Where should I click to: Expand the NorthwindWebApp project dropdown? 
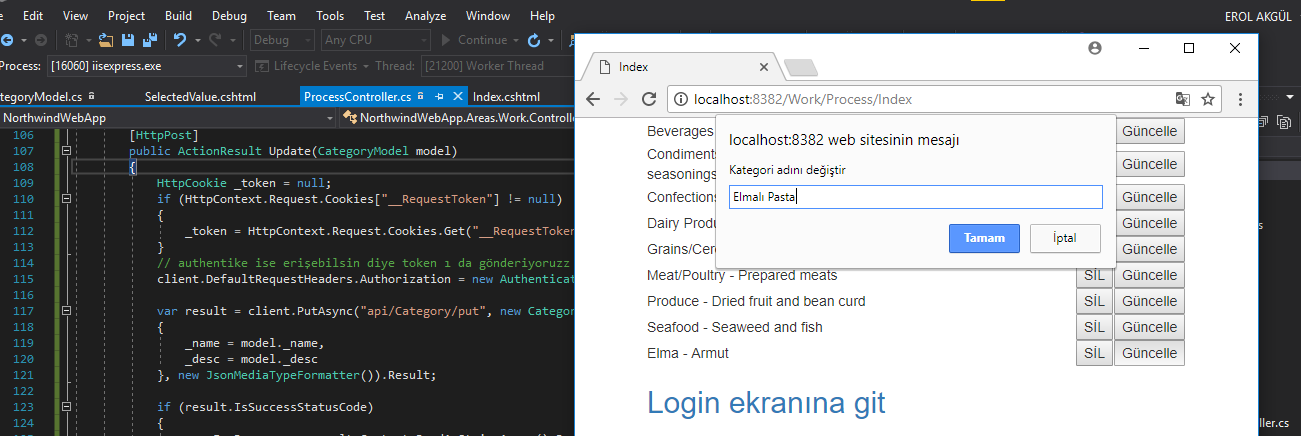tap(331, 118)
